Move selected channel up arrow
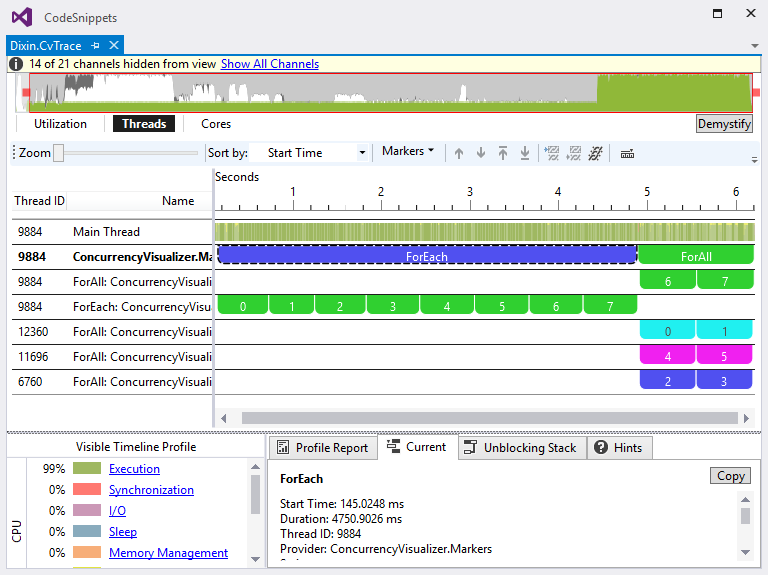Viewport: 768px width, 575px height. (x=458, y=153)
